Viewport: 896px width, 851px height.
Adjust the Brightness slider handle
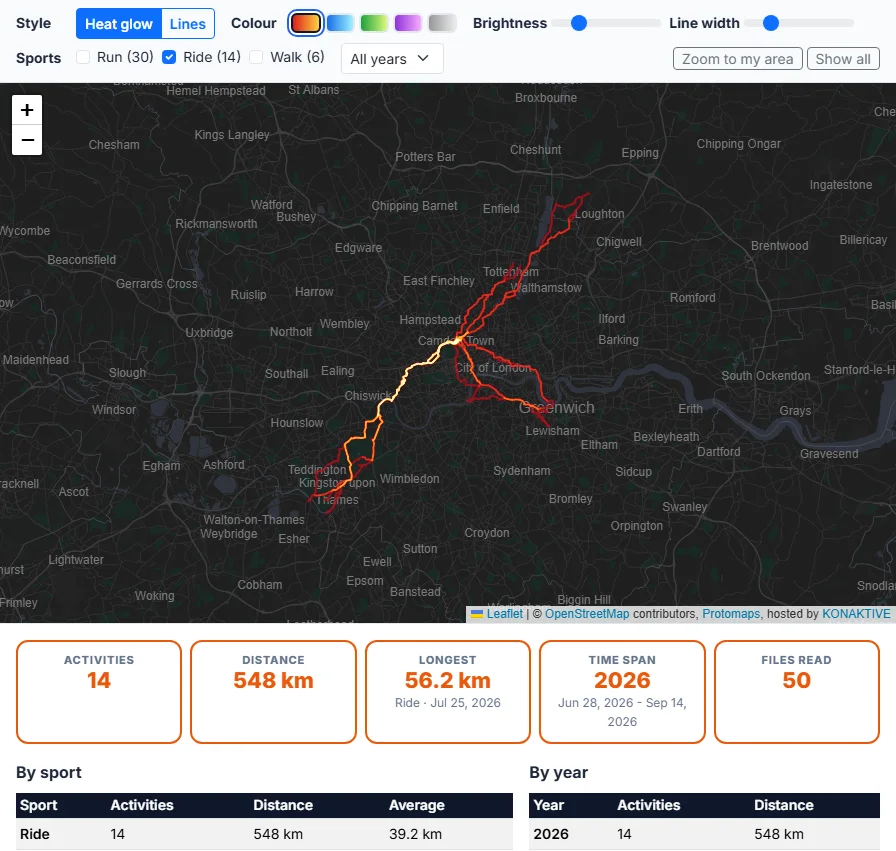pos(579,23)
